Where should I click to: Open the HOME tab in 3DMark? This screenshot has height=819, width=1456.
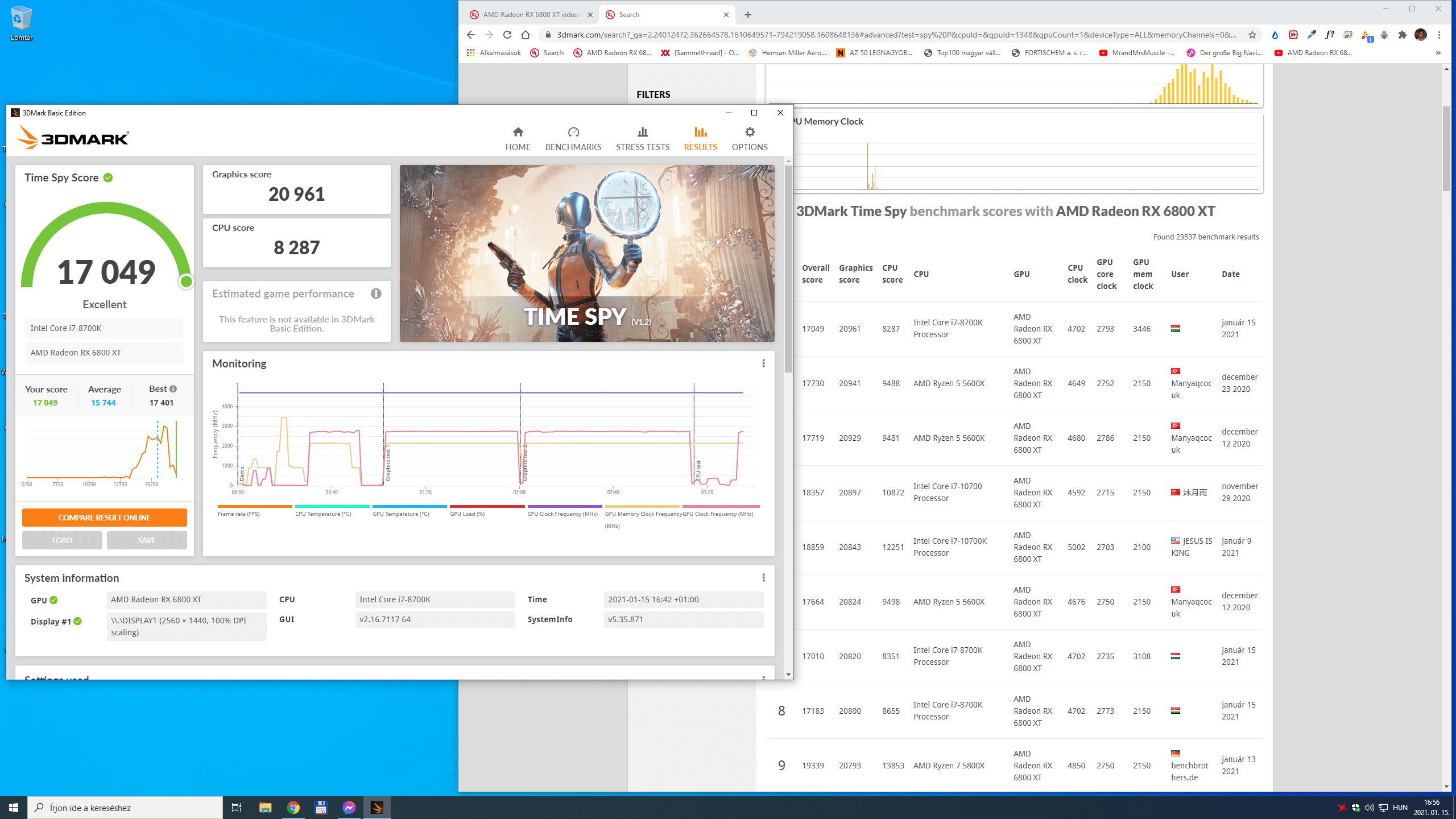click(518, 139)
